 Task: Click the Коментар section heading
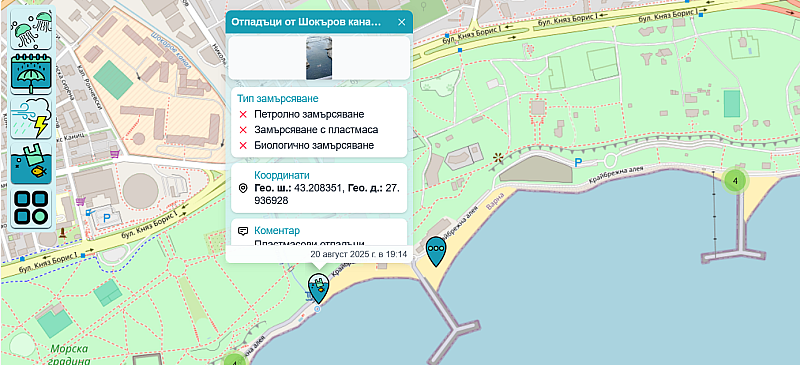277,231
